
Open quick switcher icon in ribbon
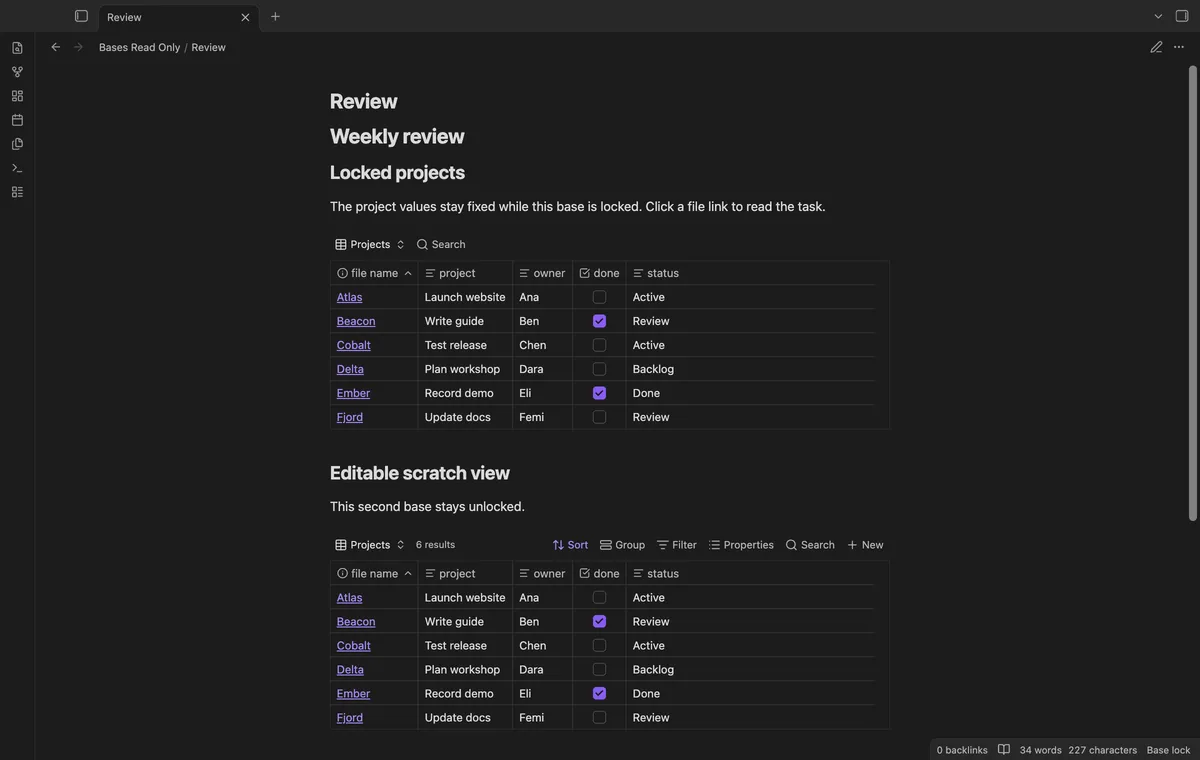tap(17, 48)
